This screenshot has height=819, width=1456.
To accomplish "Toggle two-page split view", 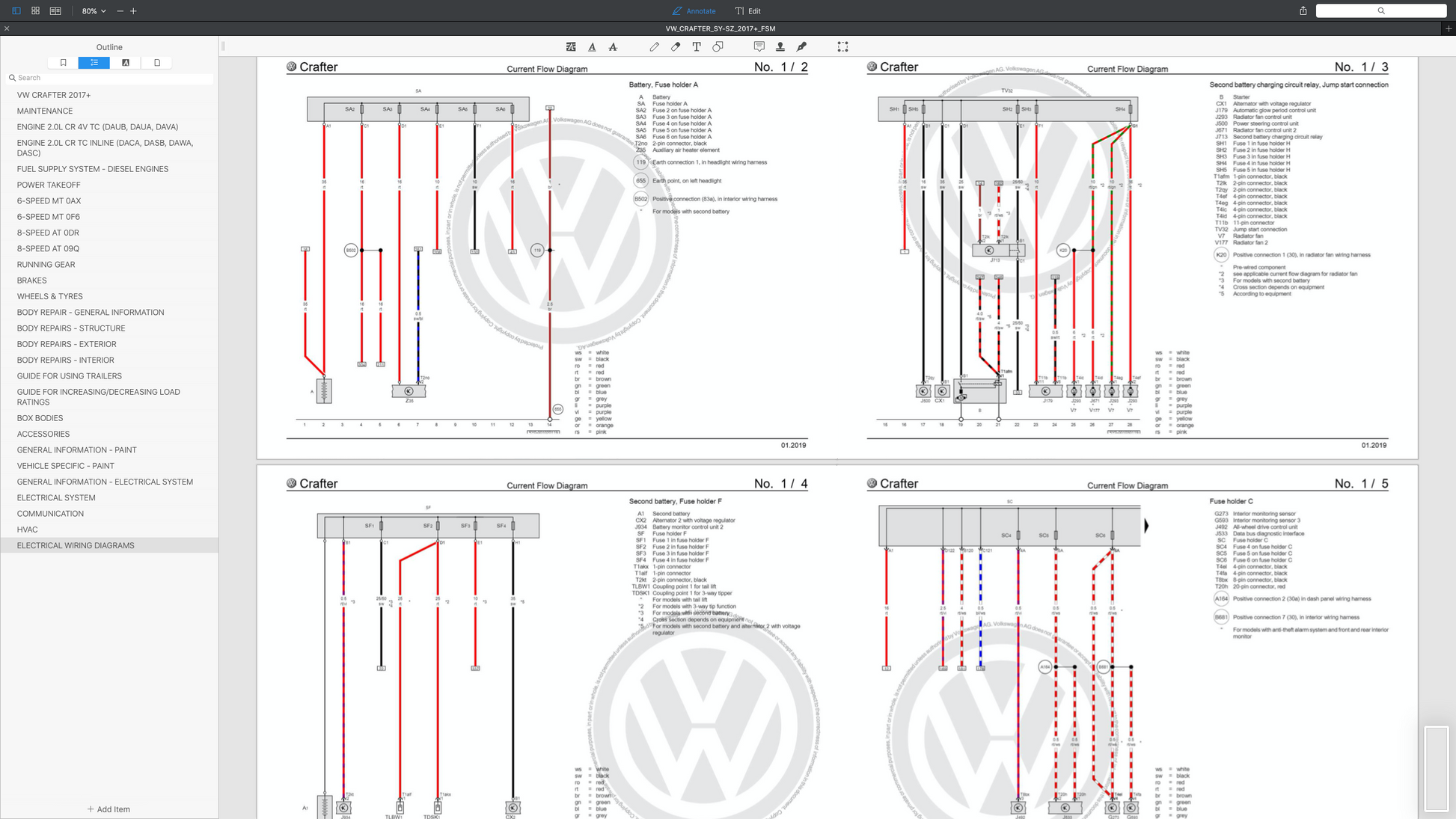I will click(55, 10).
